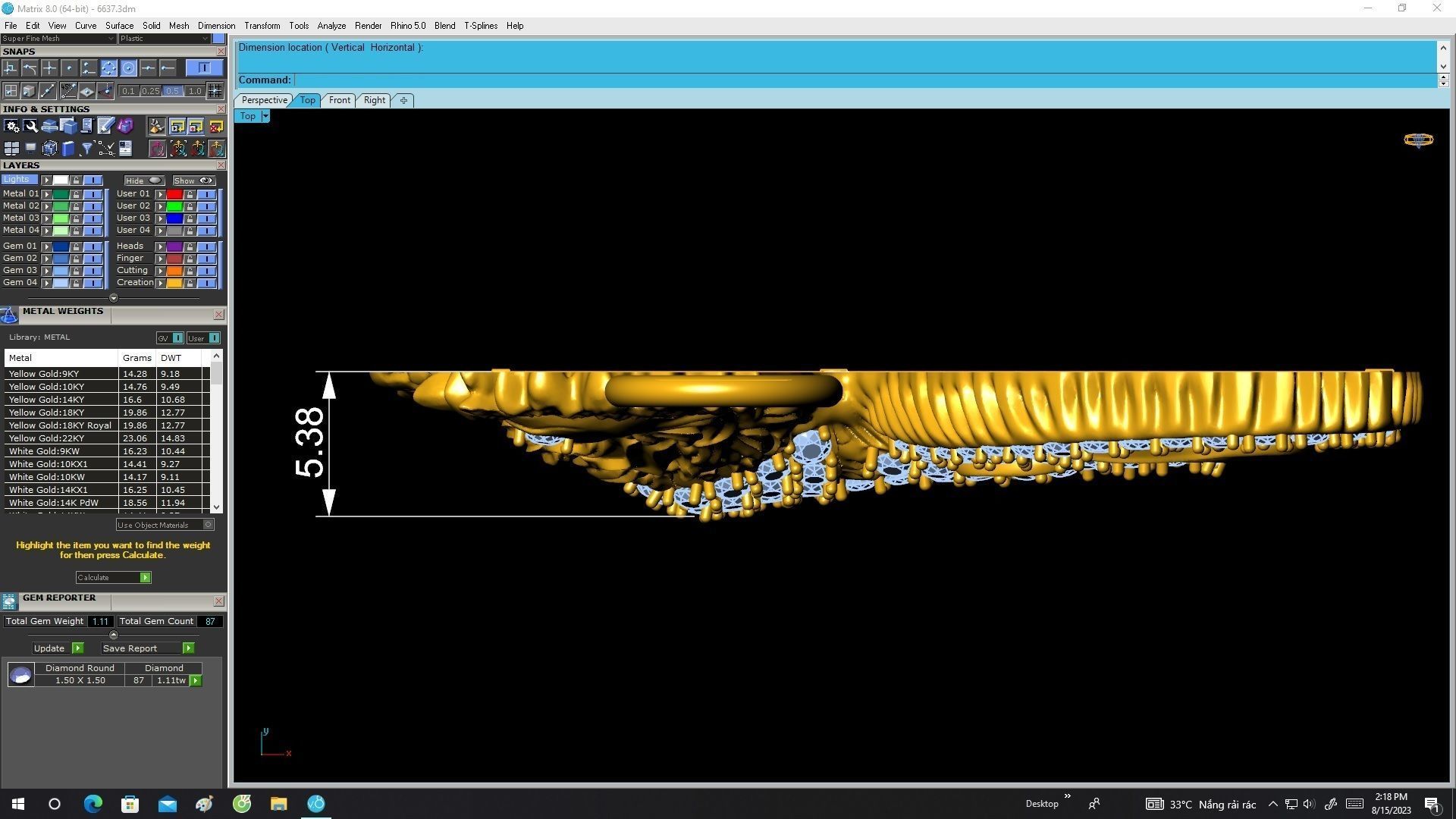The height and width of the screenshot is (819, 1456).
Task: Open the Top viewport dropdown arrow
Action: [x=265, y=116]
